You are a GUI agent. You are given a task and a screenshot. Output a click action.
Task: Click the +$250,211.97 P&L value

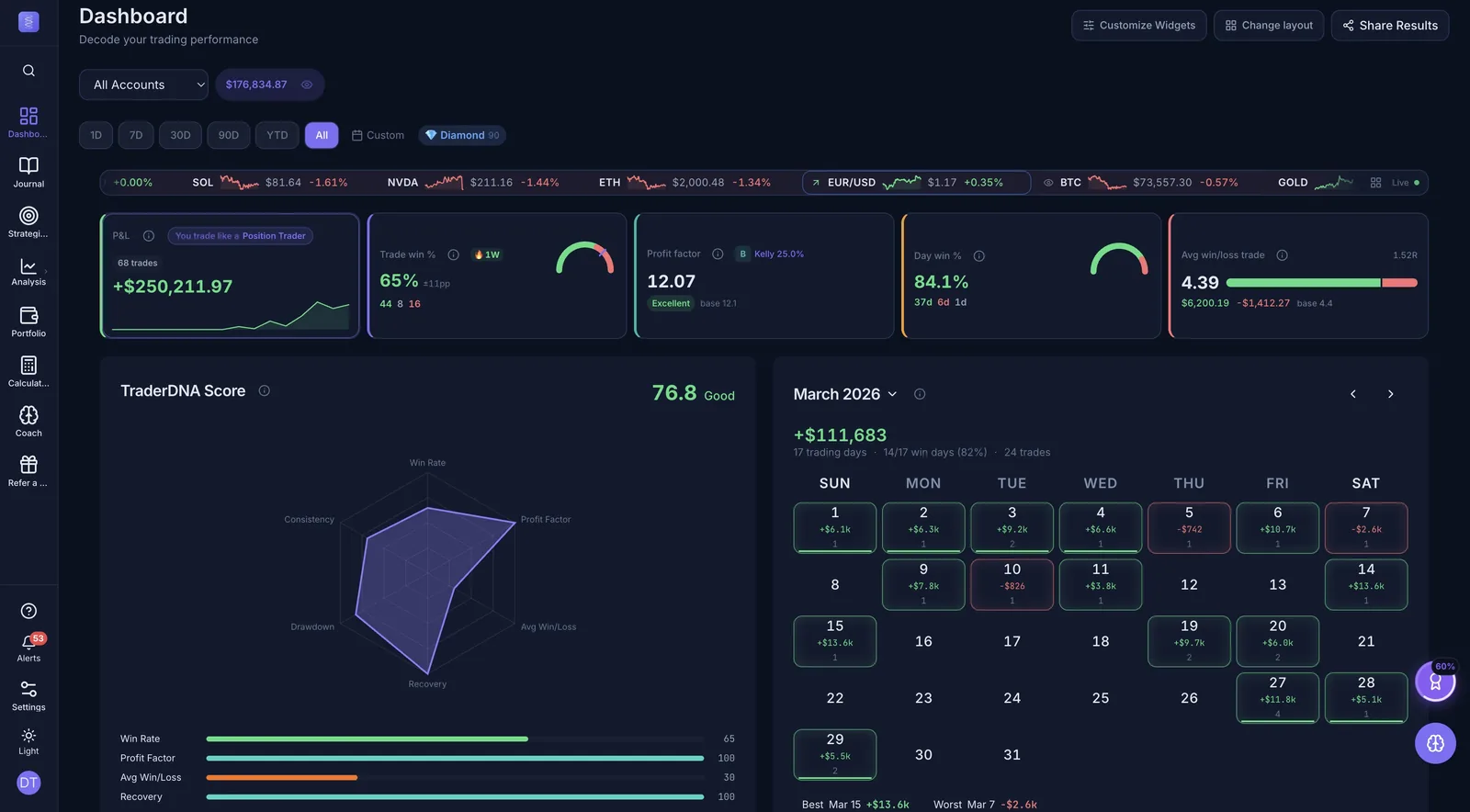[173, 287]
